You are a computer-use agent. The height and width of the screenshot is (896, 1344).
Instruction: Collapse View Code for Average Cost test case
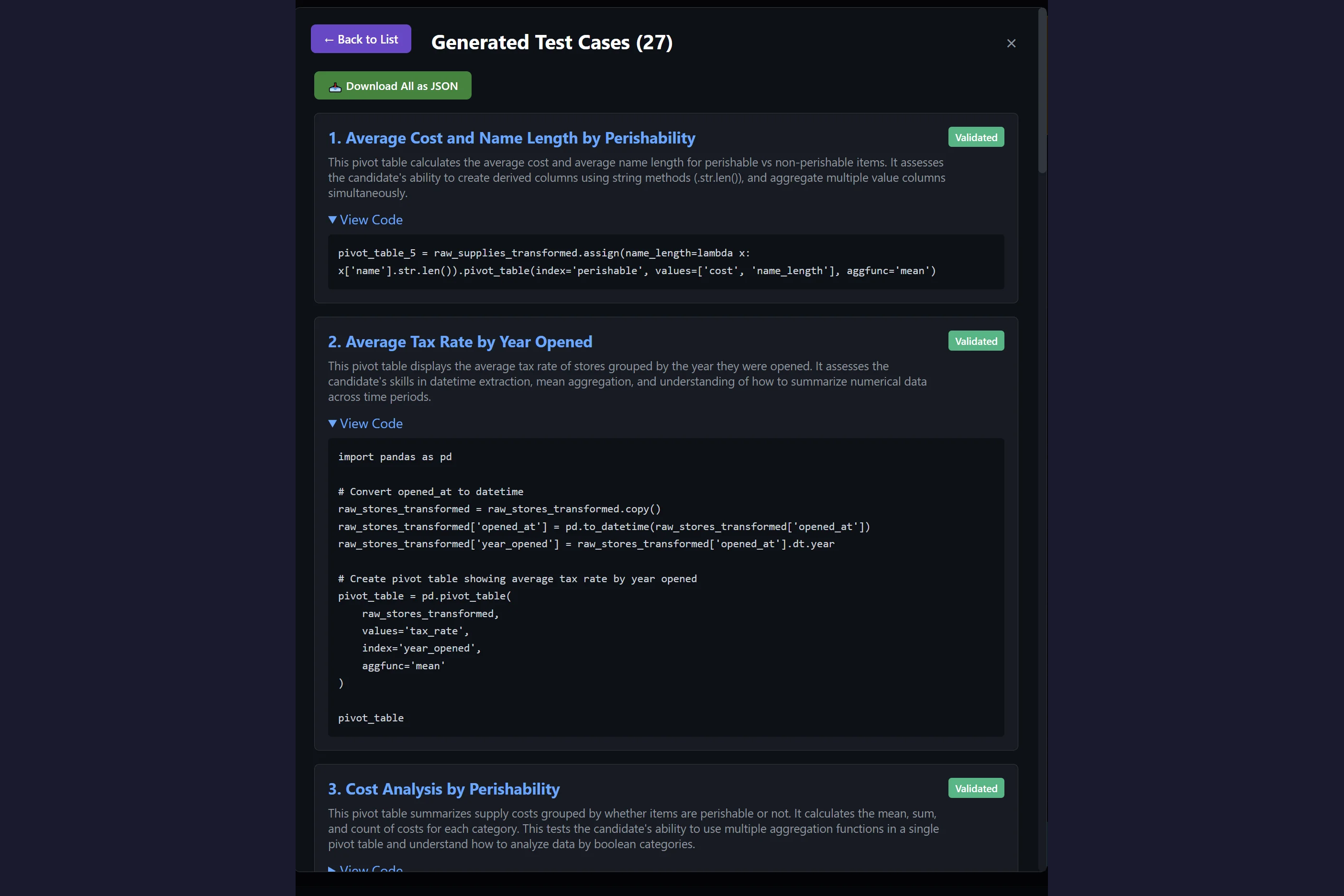(365, 220)
